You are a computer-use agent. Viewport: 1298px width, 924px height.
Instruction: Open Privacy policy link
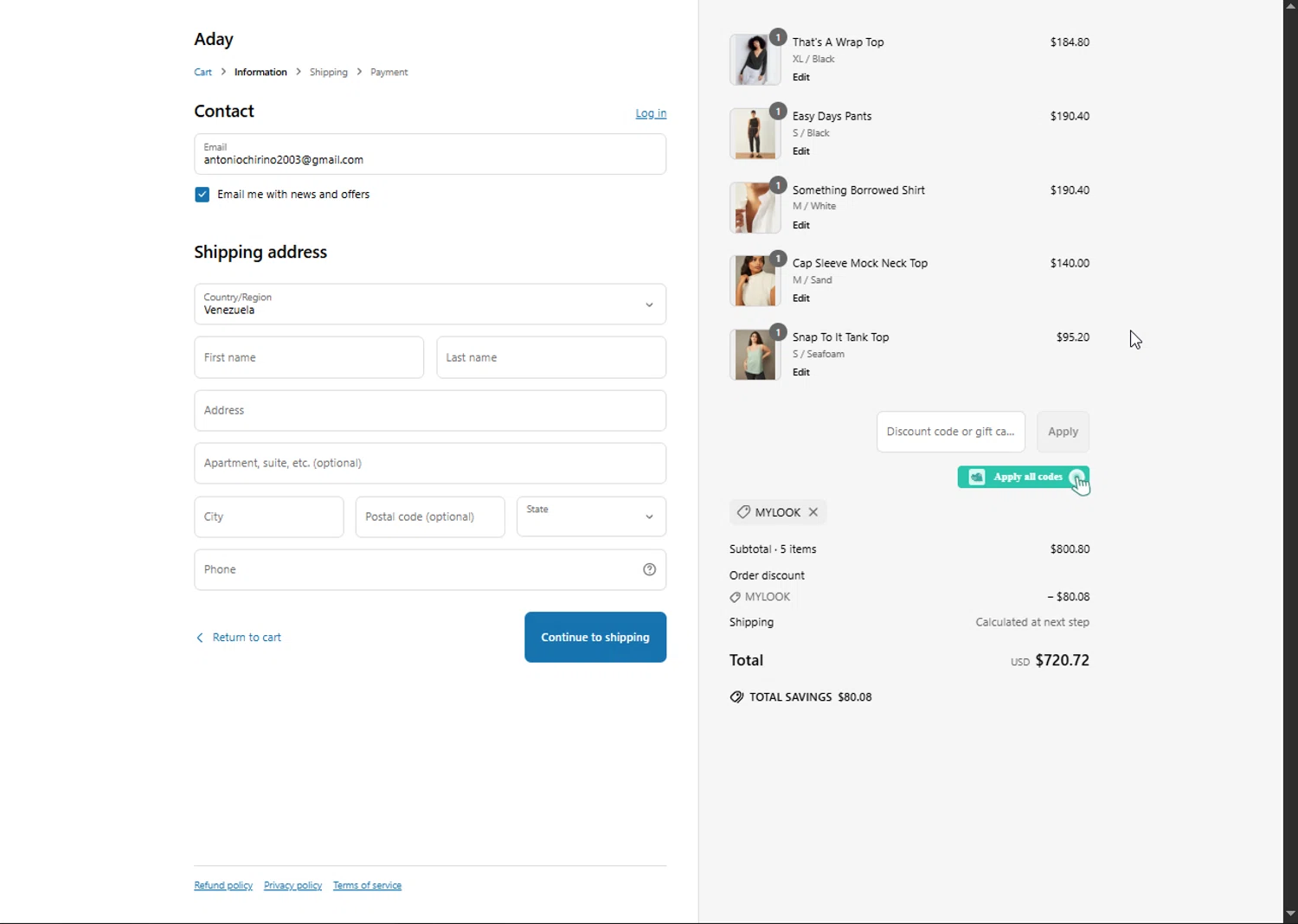(292, 885)
